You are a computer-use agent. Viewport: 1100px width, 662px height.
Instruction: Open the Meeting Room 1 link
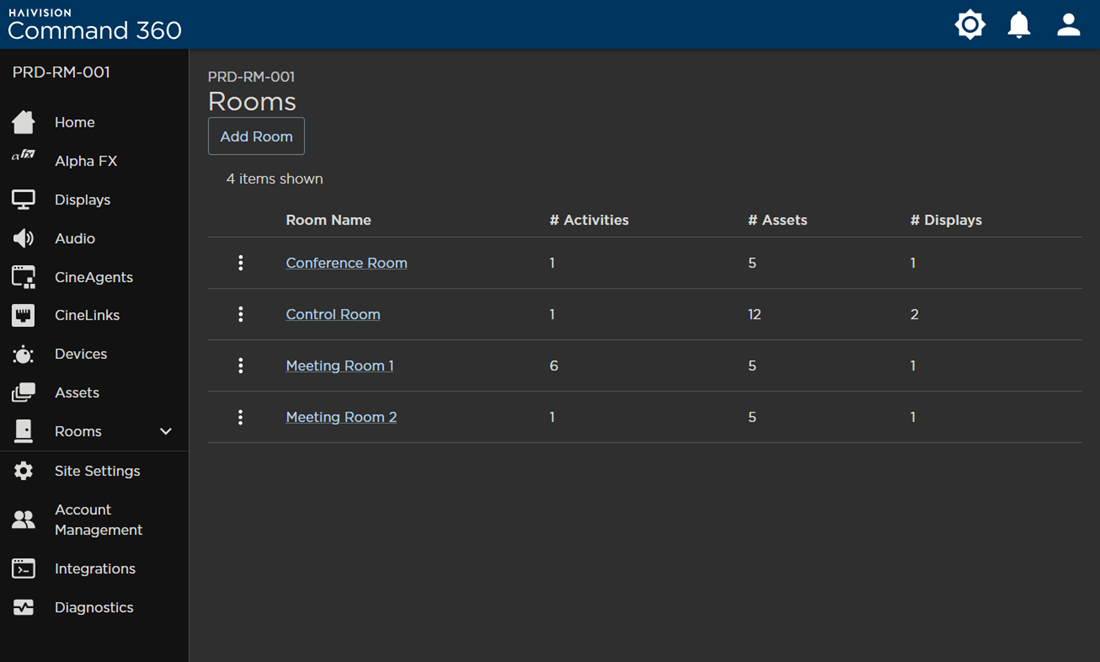[340, 365]
